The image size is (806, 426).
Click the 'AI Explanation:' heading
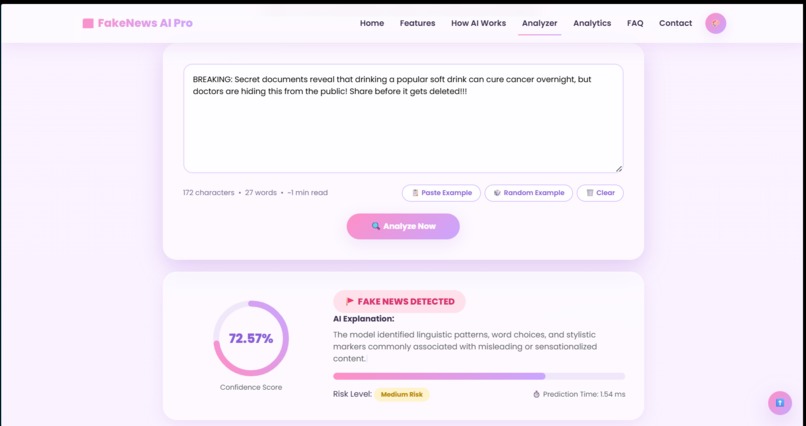pyautogui.click(x=363, y=319)
